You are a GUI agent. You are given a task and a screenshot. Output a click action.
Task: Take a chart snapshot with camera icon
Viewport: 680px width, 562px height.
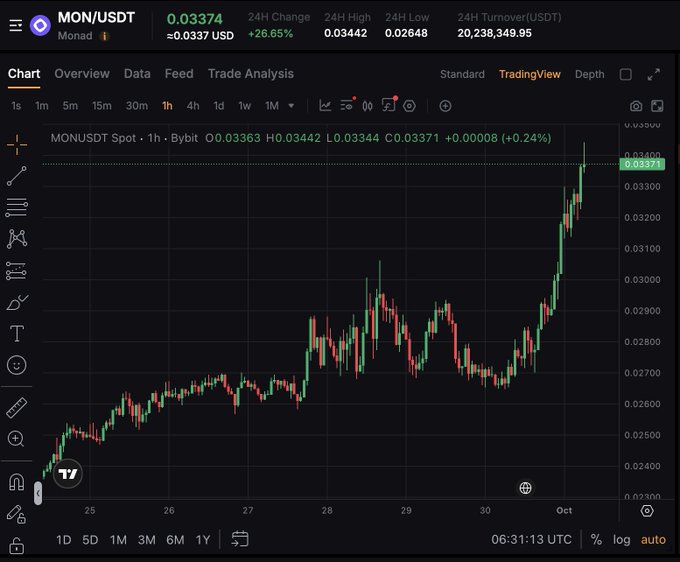[x=636, y=106]
